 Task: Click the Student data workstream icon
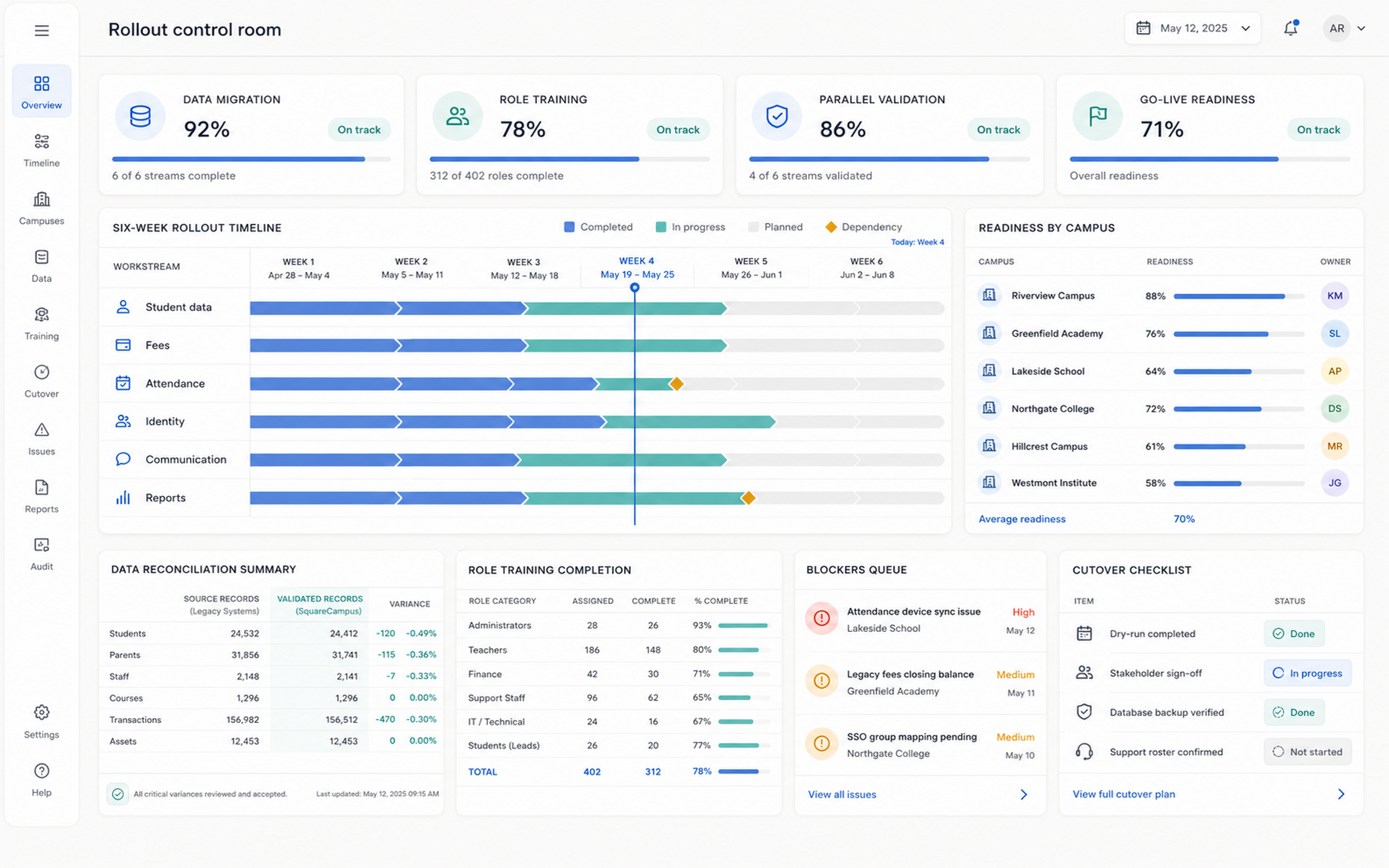[x=123, y=307]
